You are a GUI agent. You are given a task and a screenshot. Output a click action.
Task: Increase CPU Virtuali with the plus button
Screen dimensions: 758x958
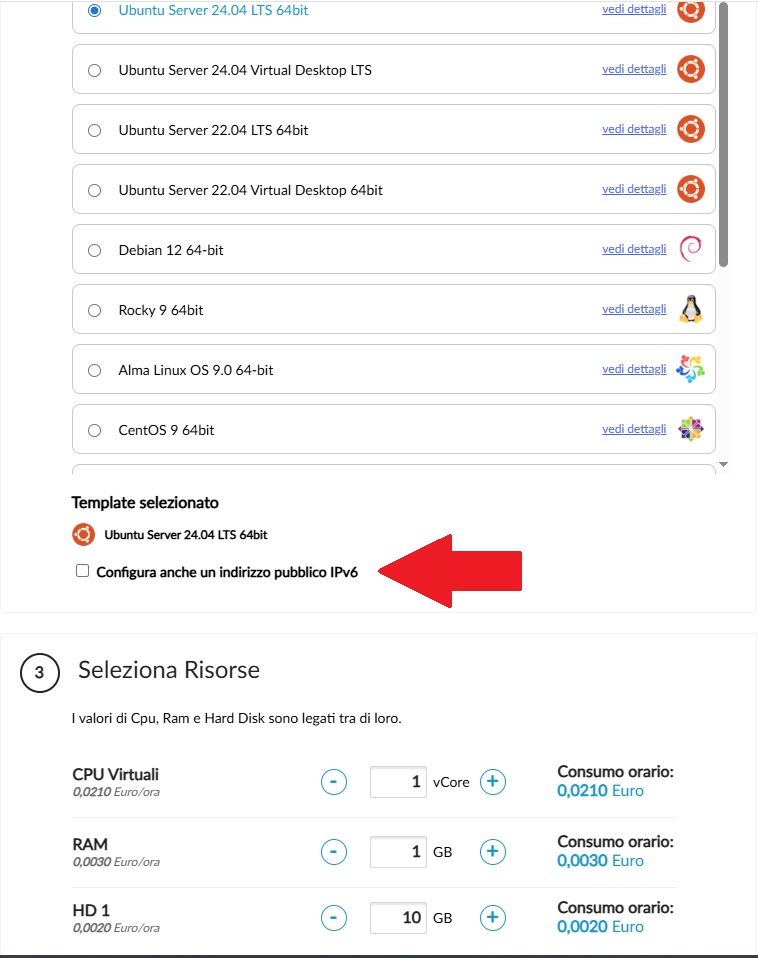(492, 782)
